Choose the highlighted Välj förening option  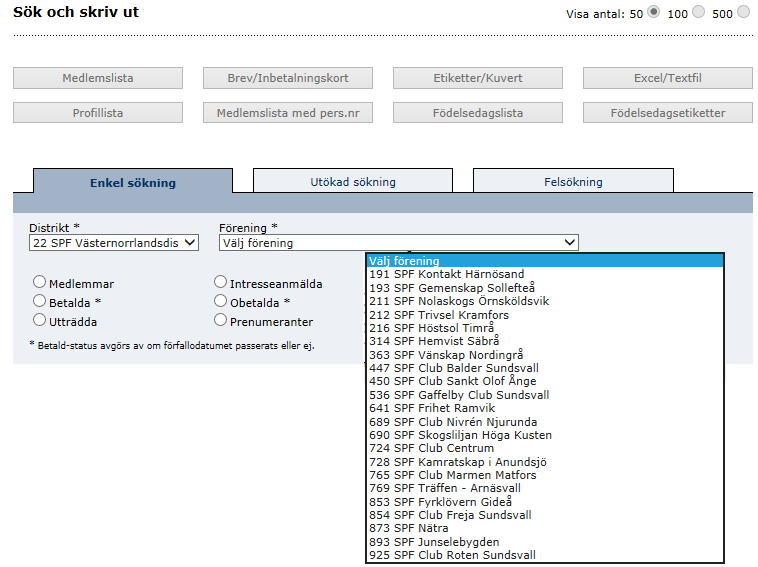pos(545,261)
